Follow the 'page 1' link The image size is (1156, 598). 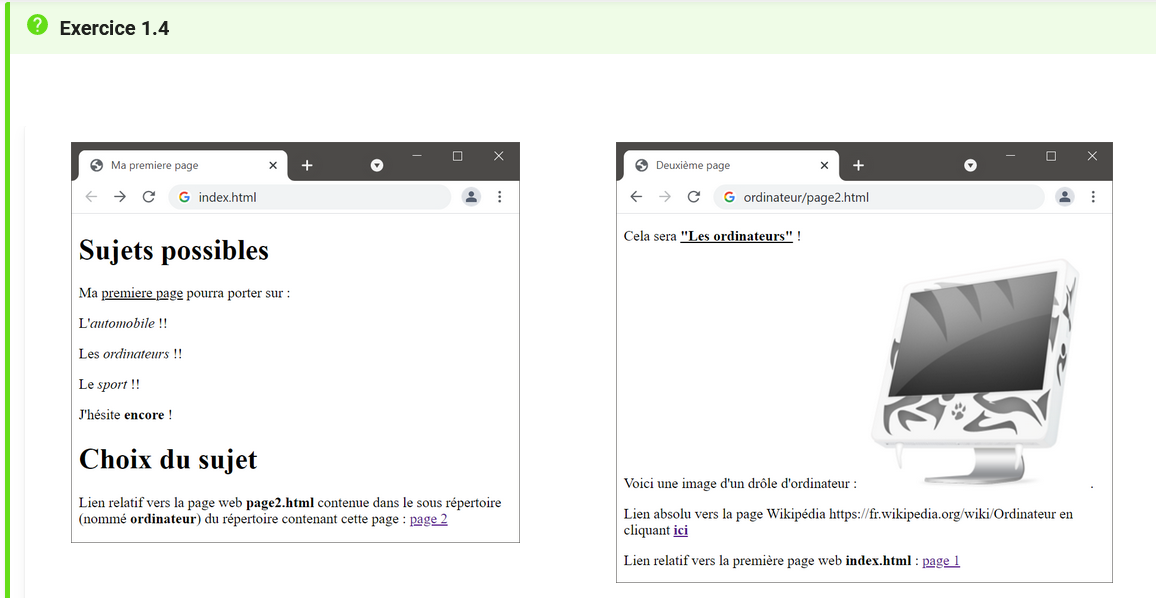pyautogui.click(x=940, y=561)
